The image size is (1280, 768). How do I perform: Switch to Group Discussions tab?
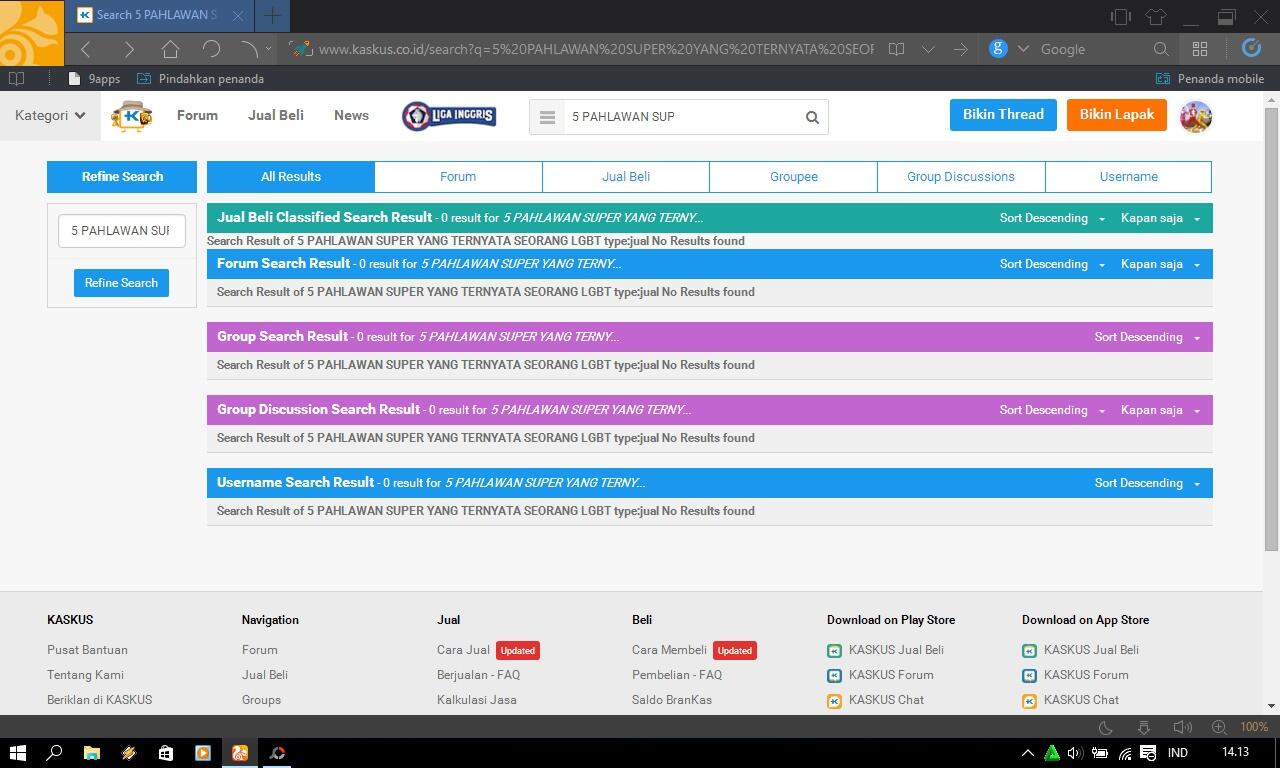pyautogui.click(x=961, y=176)
